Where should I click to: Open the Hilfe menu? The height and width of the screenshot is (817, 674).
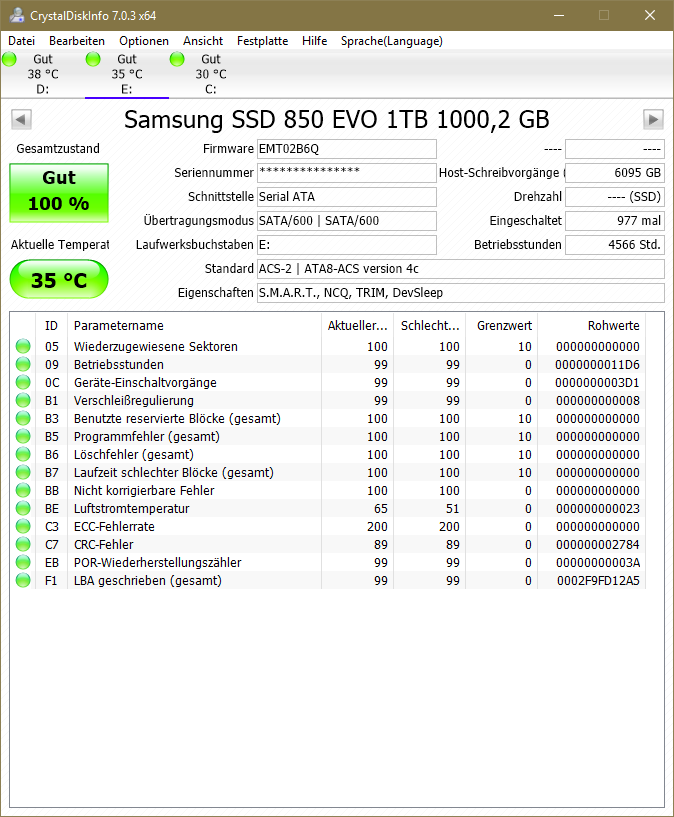314,41
